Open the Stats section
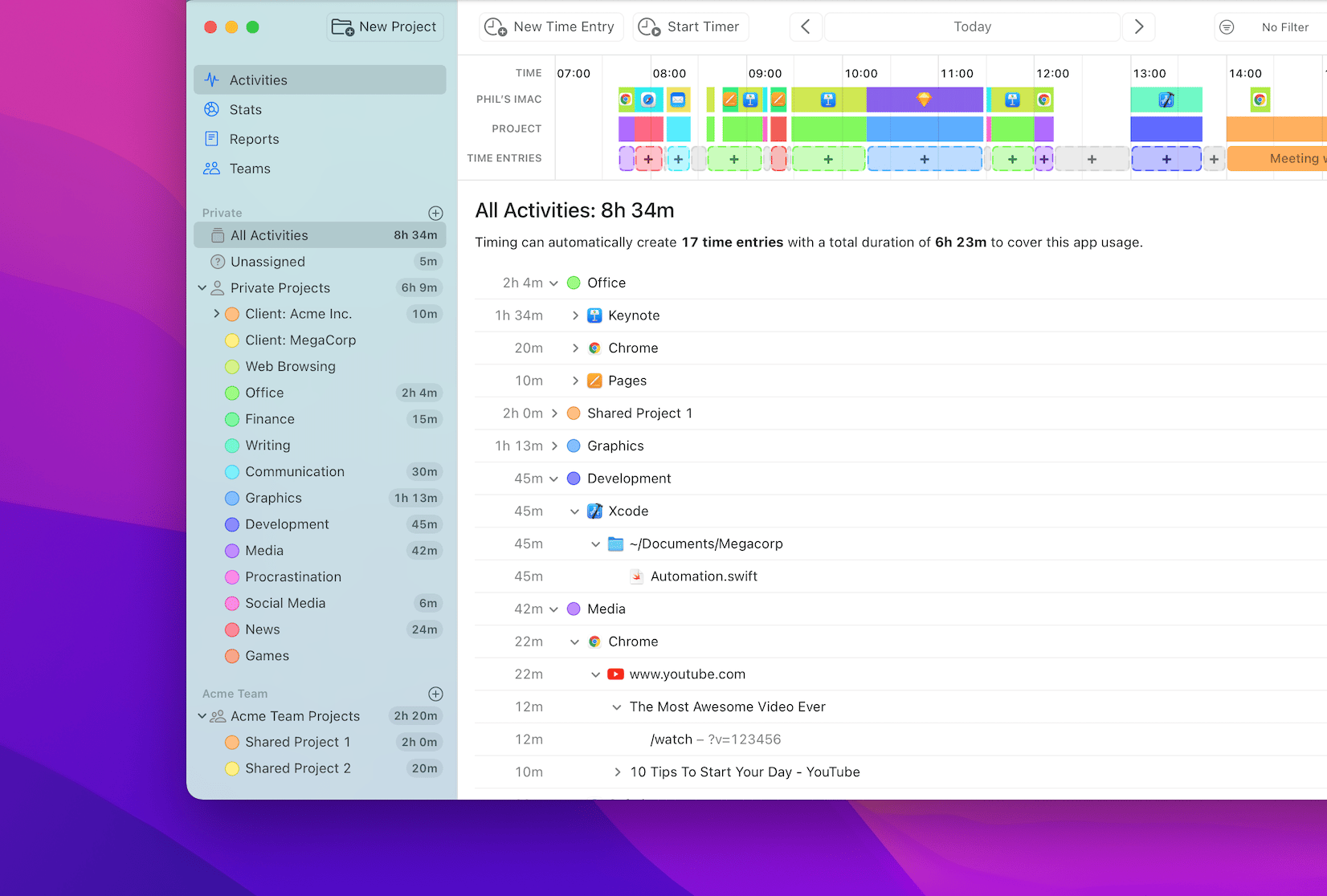 pyautogui.click(x=320, y=109)
